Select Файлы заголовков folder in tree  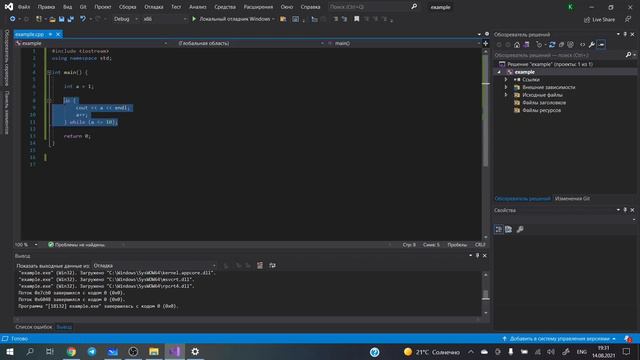(x=544, y=102)
